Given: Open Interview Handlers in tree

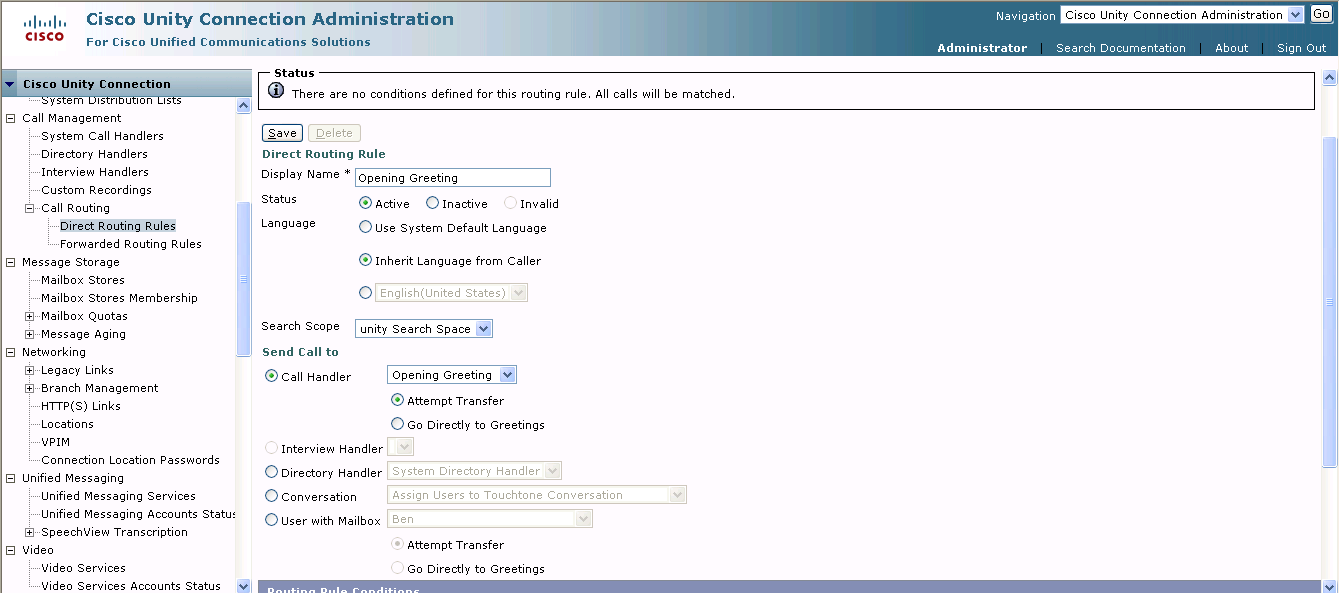Looking at the screenshot, I should coord(95,172).
